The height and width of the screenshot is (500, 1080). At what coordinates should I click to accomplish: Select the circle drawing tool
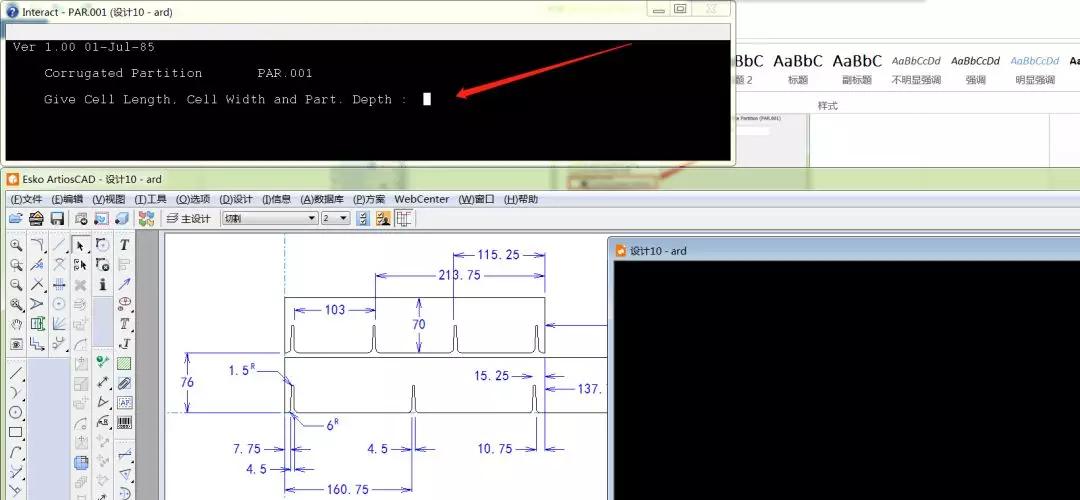[16, 412]
